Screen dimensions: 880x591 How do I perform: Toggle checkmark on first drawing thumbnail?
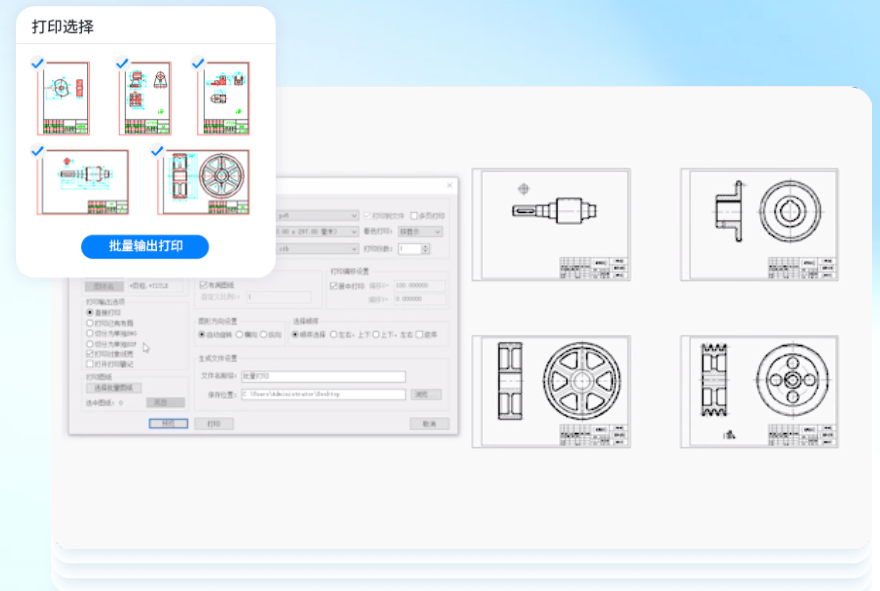[38, 63]
